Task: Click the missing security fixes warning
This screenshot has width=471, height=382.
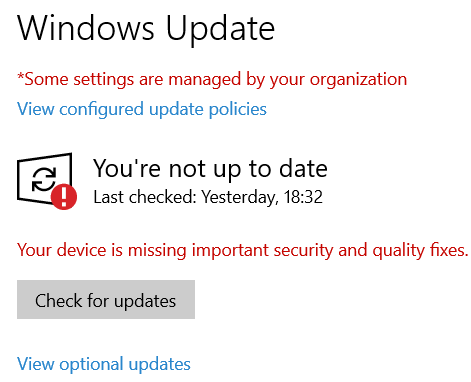Action: tap(243, 250)
